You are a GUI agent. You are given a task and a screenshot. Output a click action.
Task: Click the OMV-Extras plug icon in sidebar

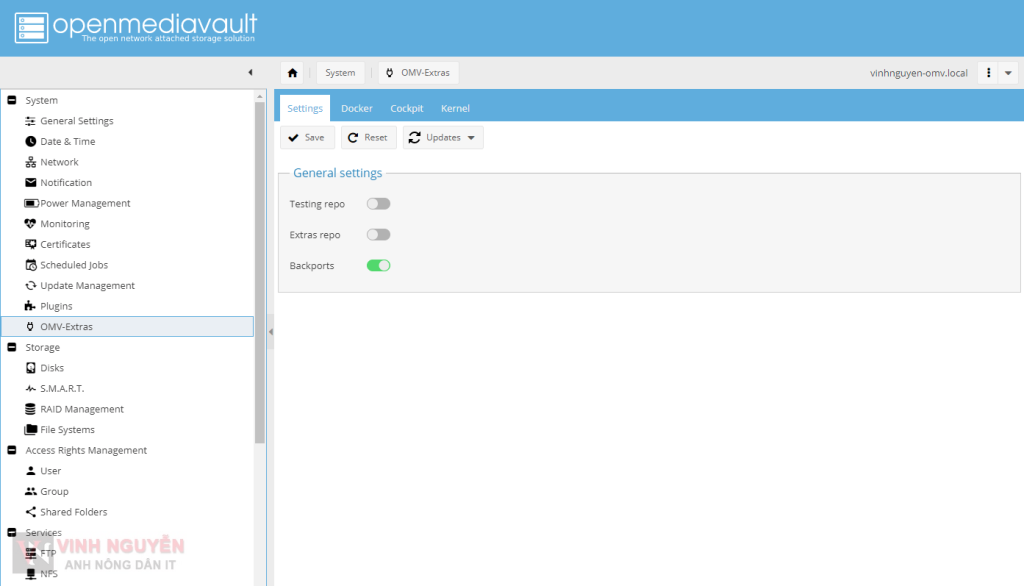tap(30, 327)
